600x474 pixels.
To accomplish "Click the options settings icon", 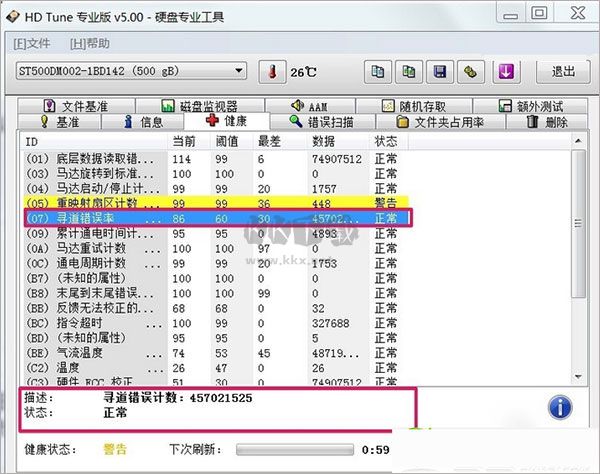I will [471, 72].
